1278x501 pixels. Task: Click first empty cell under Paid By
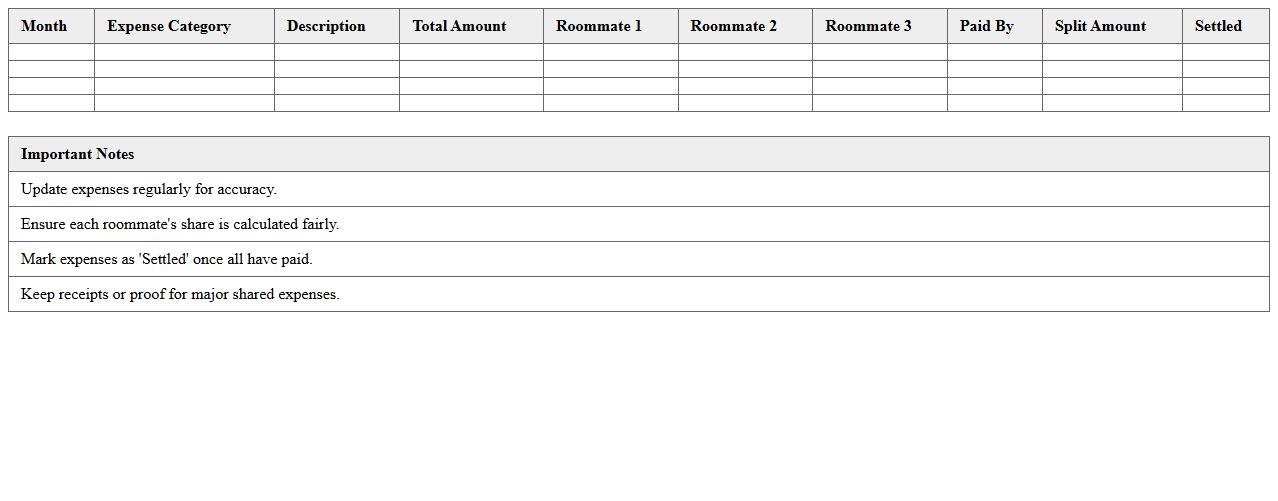coord(994,52)
